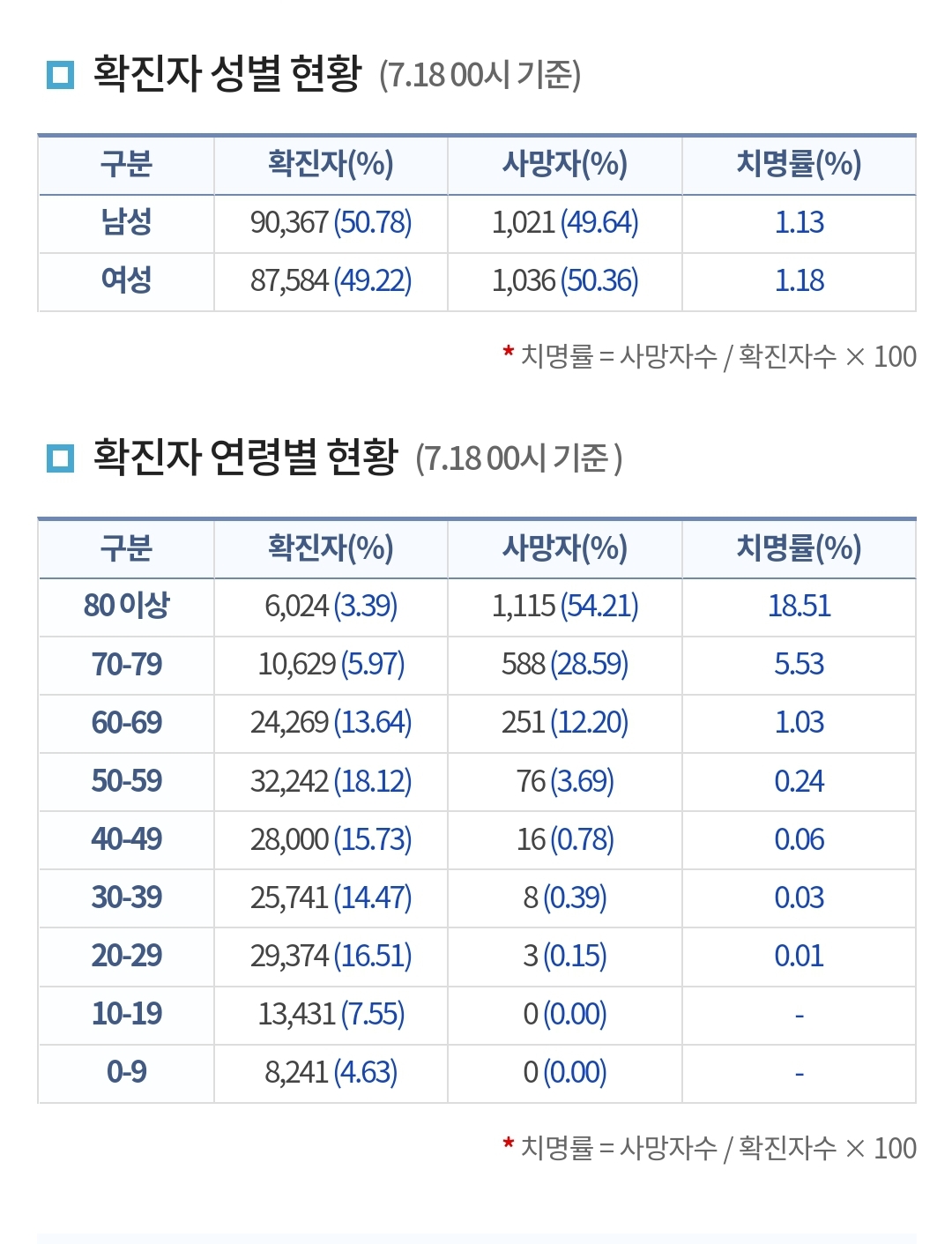This screenshot has height=1244, width=952.
Task: Click the 20-29 age group label
Action: click(x=126, y=956)
